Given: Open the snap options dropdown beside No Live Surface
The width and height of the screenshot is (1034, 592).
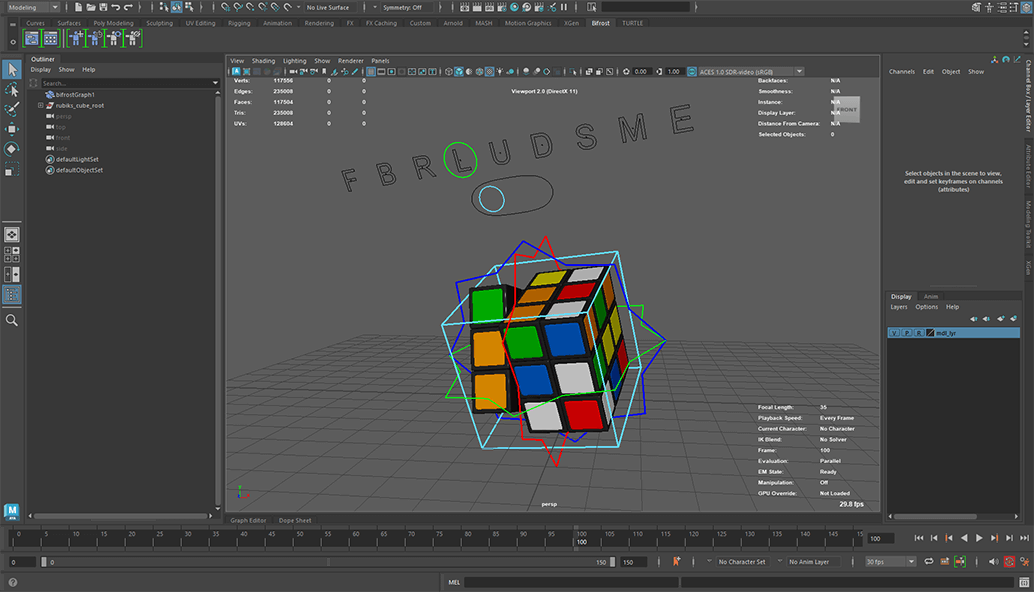Looking at the screenshot, I should (299, 7).
